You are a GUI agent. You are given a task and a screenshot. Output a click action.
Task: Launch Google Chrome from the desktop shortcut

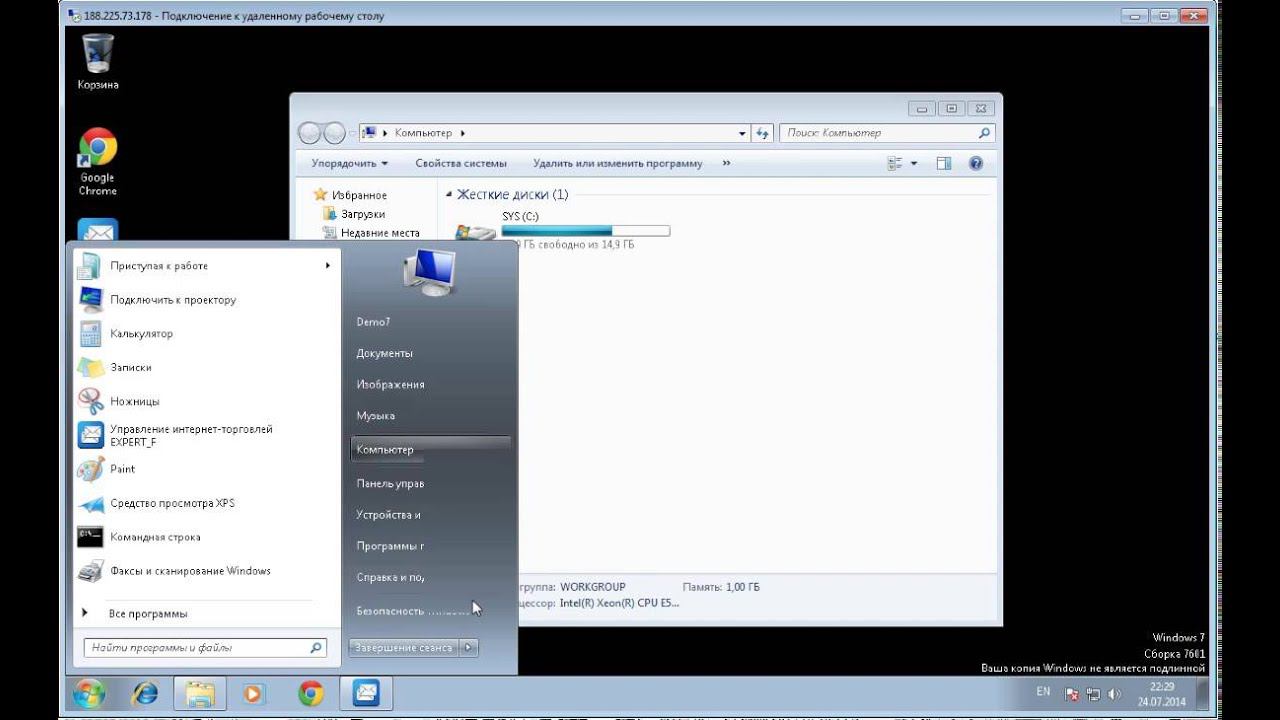point(98,162)
